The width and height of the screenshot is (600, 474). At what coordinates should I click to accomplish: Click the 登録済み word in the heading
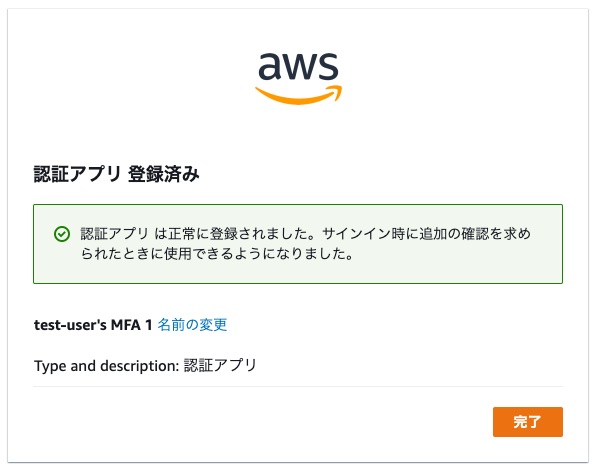[164, 174]
